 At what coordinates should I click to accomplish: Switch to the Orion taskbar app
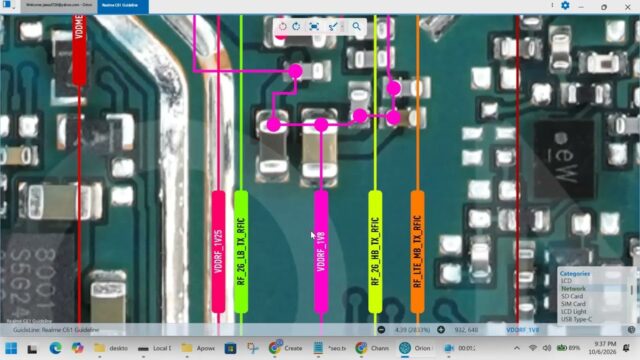(x=415, y=348)
